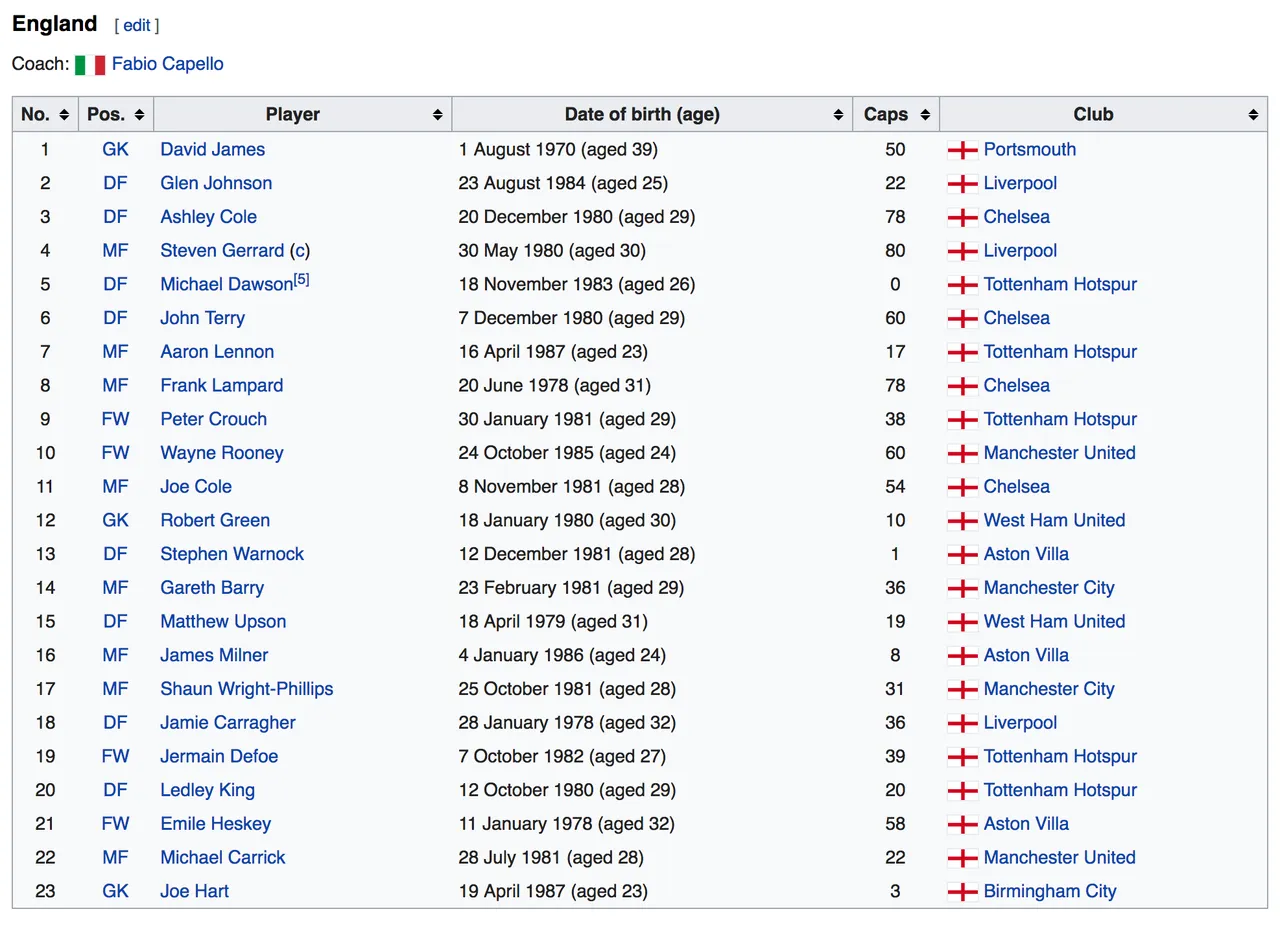Open the Birmingham City club link
Image resolution: width=1280 pixels, height=927 pixels.
point(1050,892)
